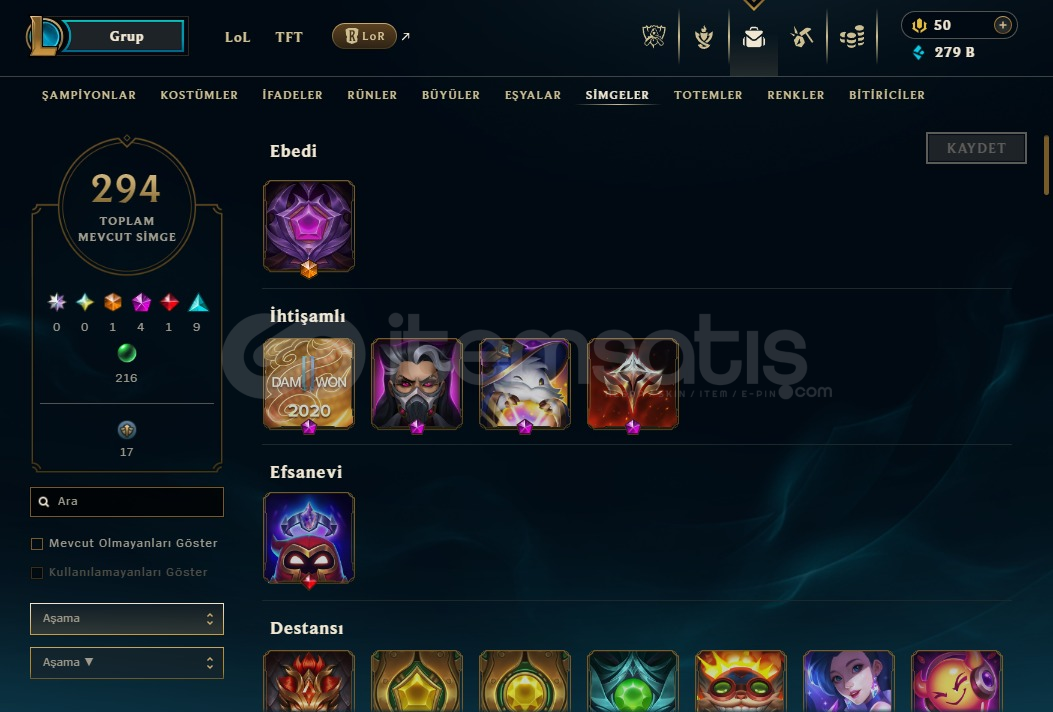Filter by the green gem rarity icon
This screenshot has height=712, width=1053.
pos(126,353)
